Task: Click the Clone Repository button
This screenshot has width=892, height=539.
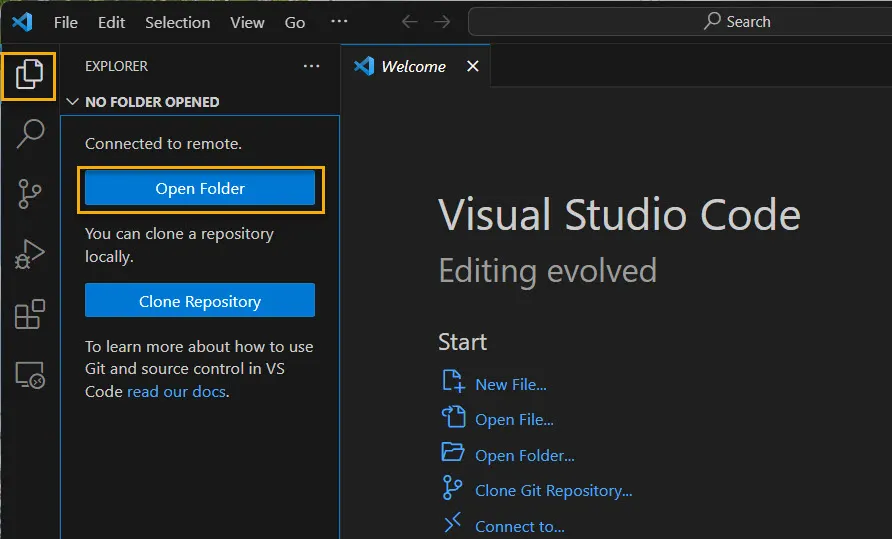Action: [x=200, y=301]
